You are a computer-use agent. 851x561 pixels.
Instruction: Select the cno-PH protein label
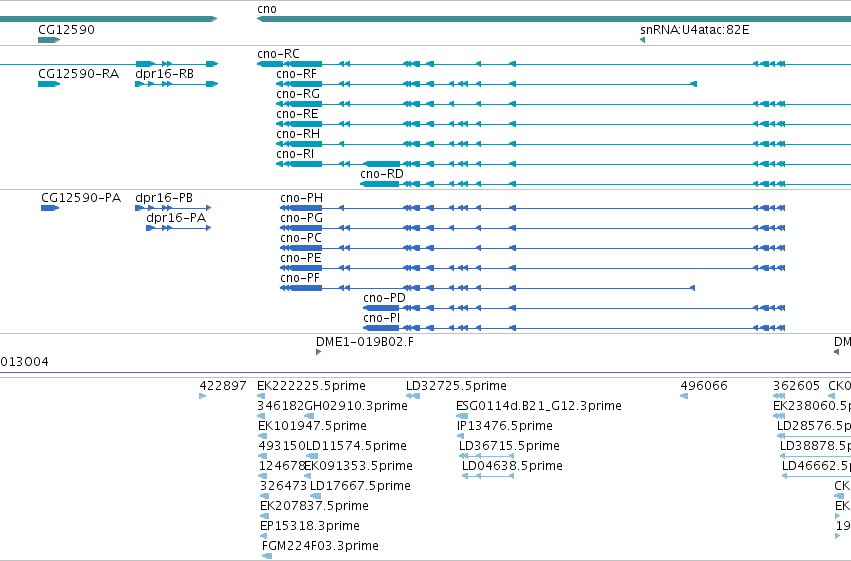[302, 198]
